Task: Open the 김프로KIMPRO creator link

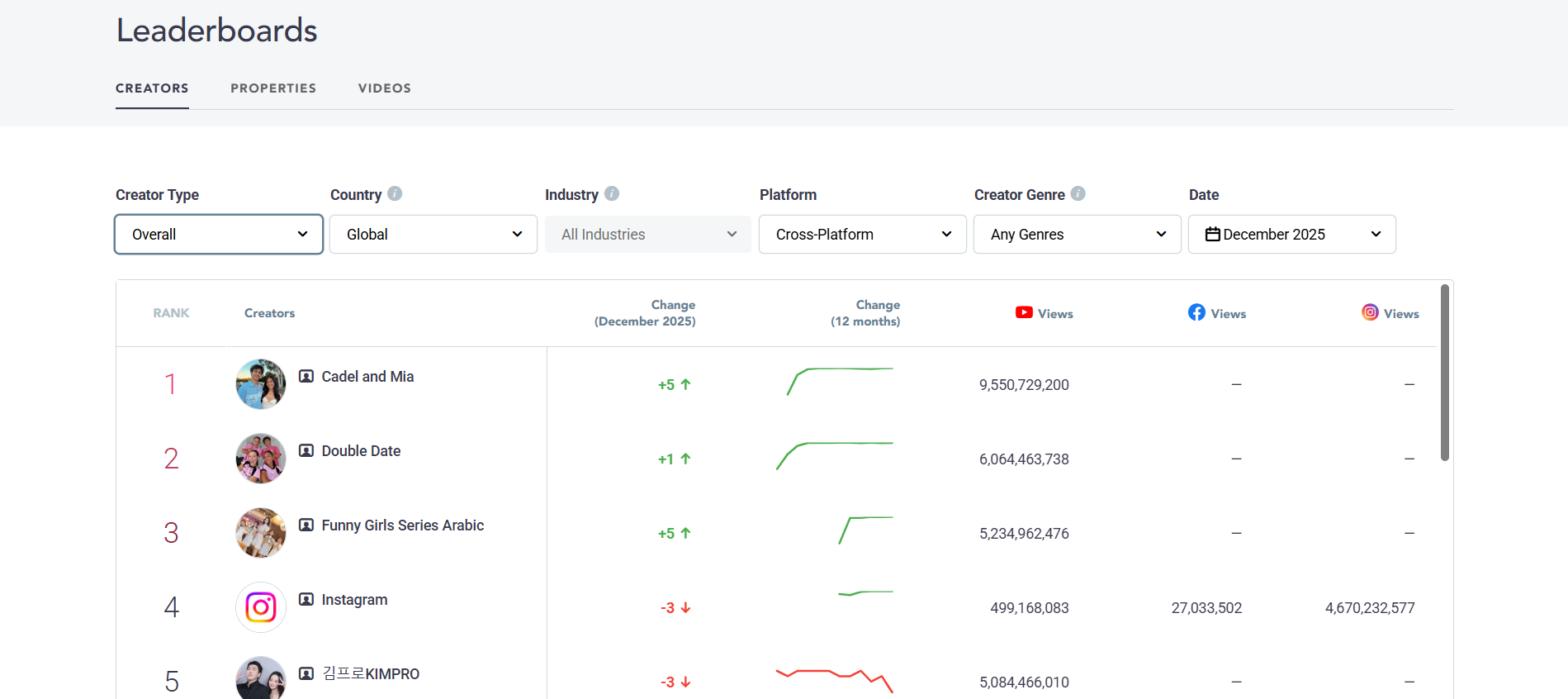Action: 371,674
